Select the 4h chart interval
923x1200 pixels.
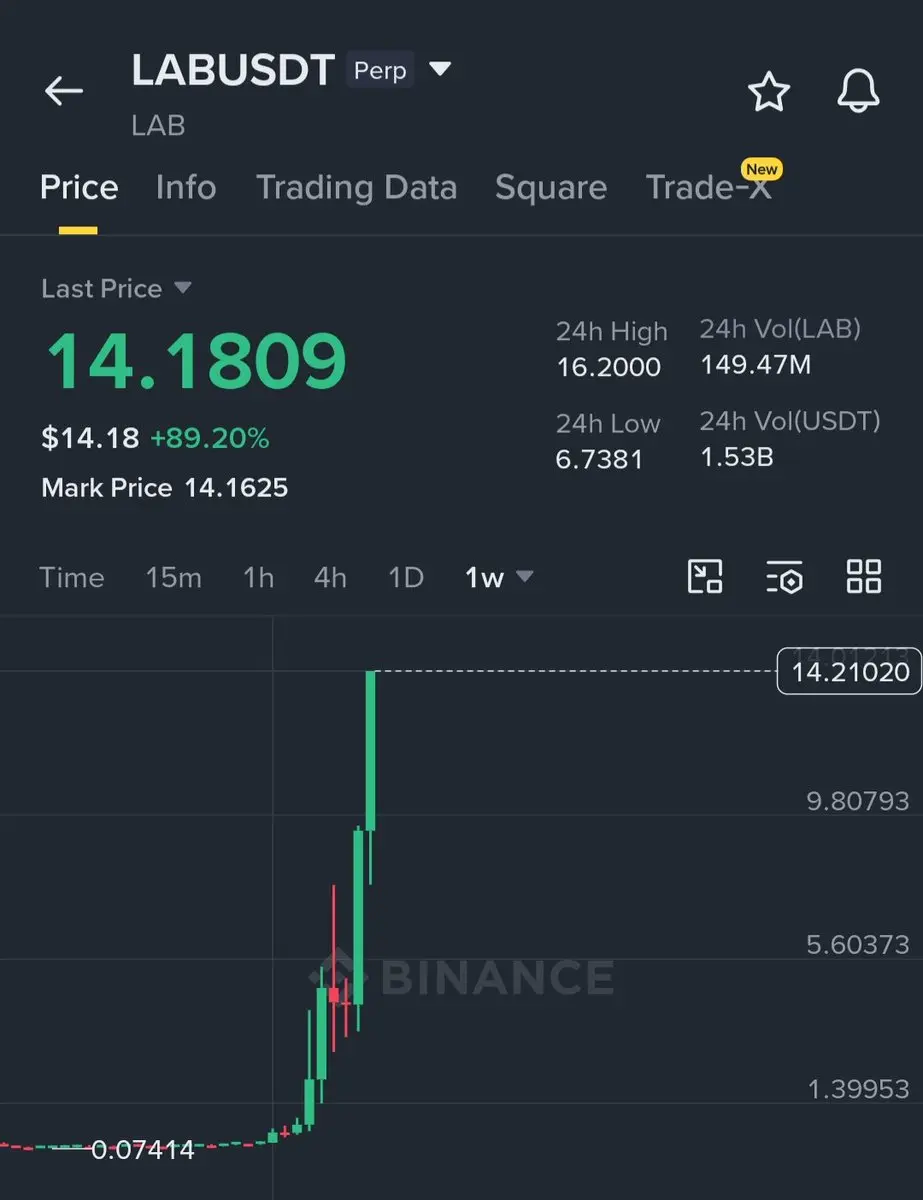tap(330, 577)
